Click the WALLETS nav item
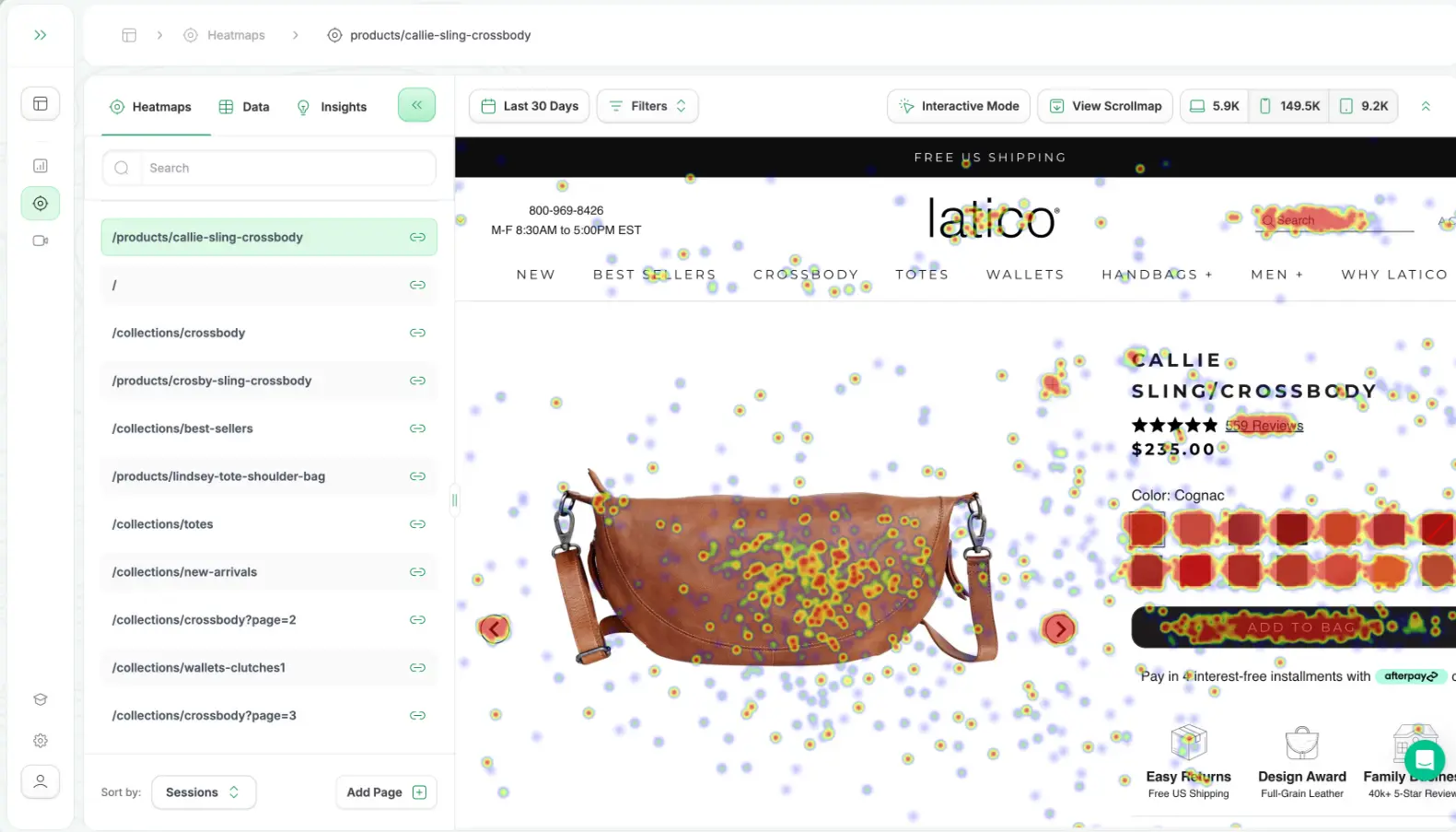This screenshot has width=1456, height=832. (x=1025, y=275)
